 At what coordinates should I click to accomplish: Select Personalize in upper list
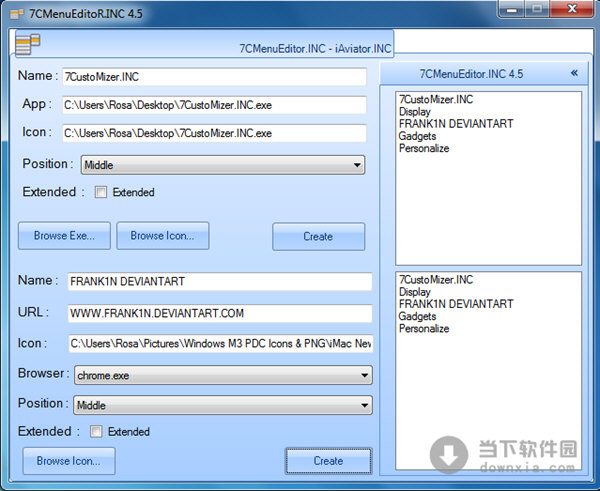tap(424, 148)
